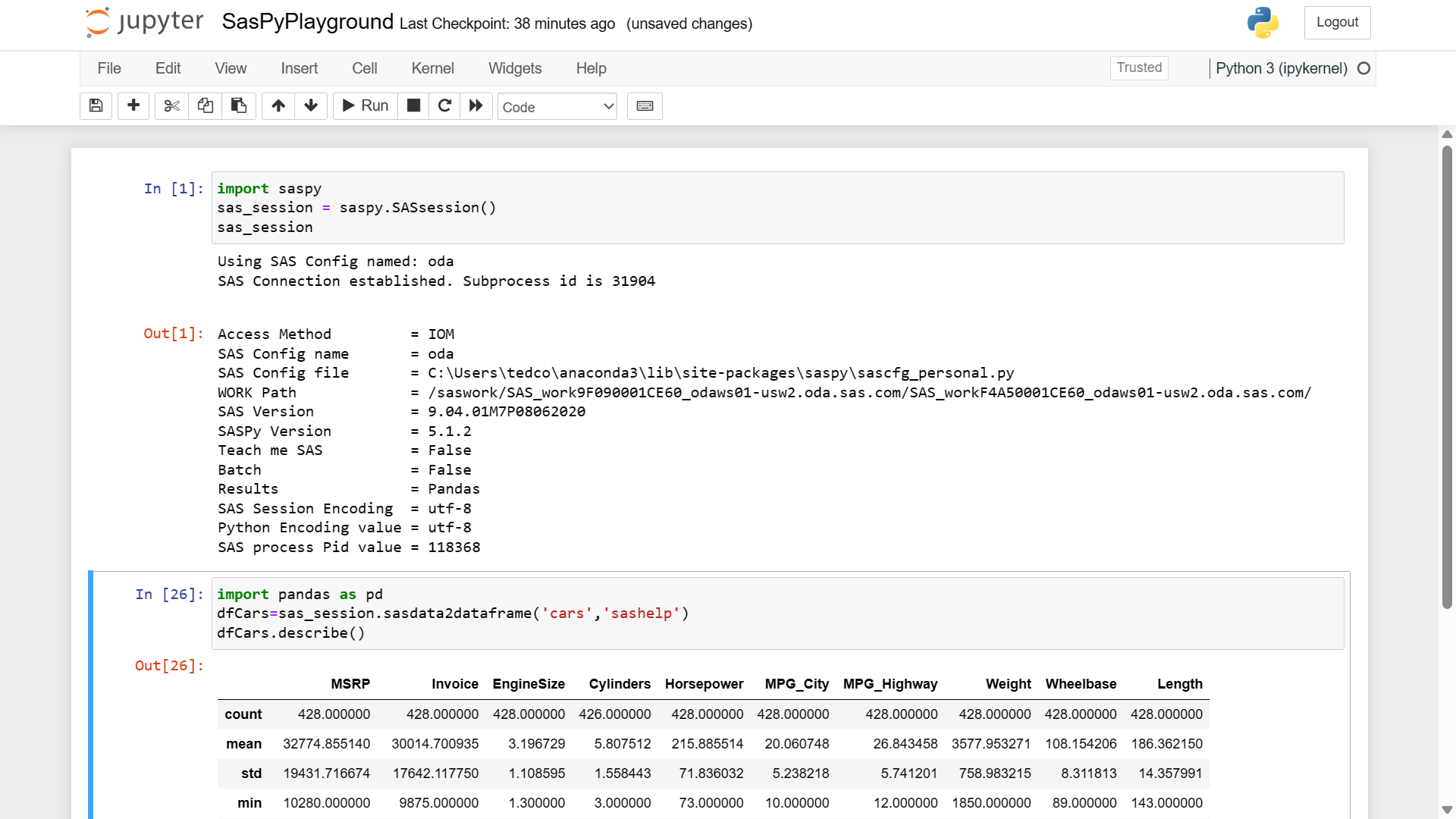
Task: Save the notebook using the save icon
Action: click(96, 106)
